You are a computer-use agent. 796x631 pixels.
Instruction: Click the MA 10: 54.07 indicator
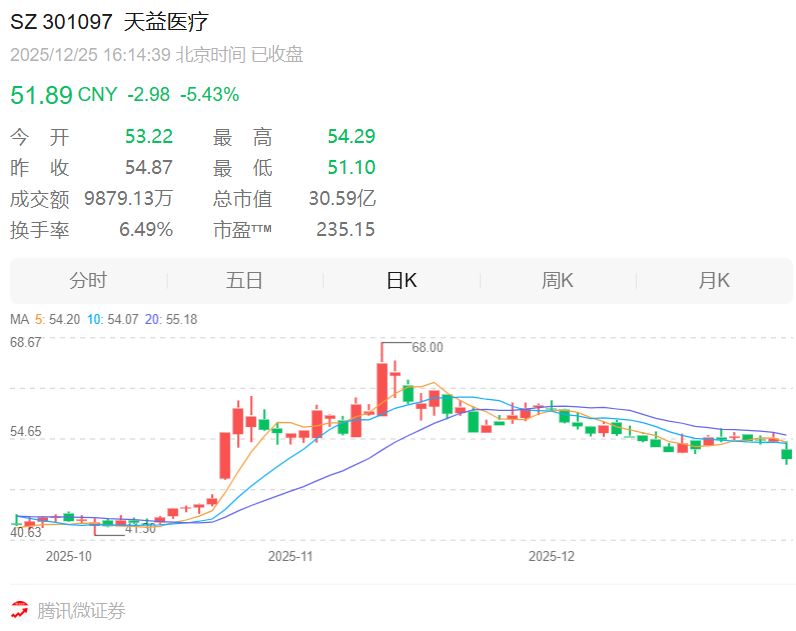coord(113,319)
